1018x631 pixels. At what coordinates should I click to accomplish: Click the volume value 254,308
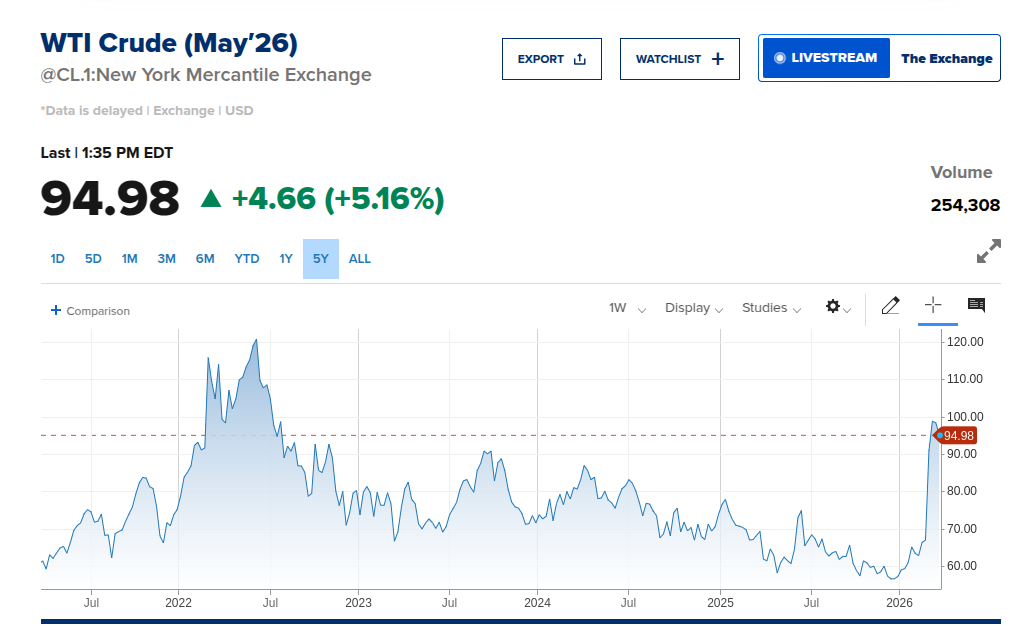(965, 205)
